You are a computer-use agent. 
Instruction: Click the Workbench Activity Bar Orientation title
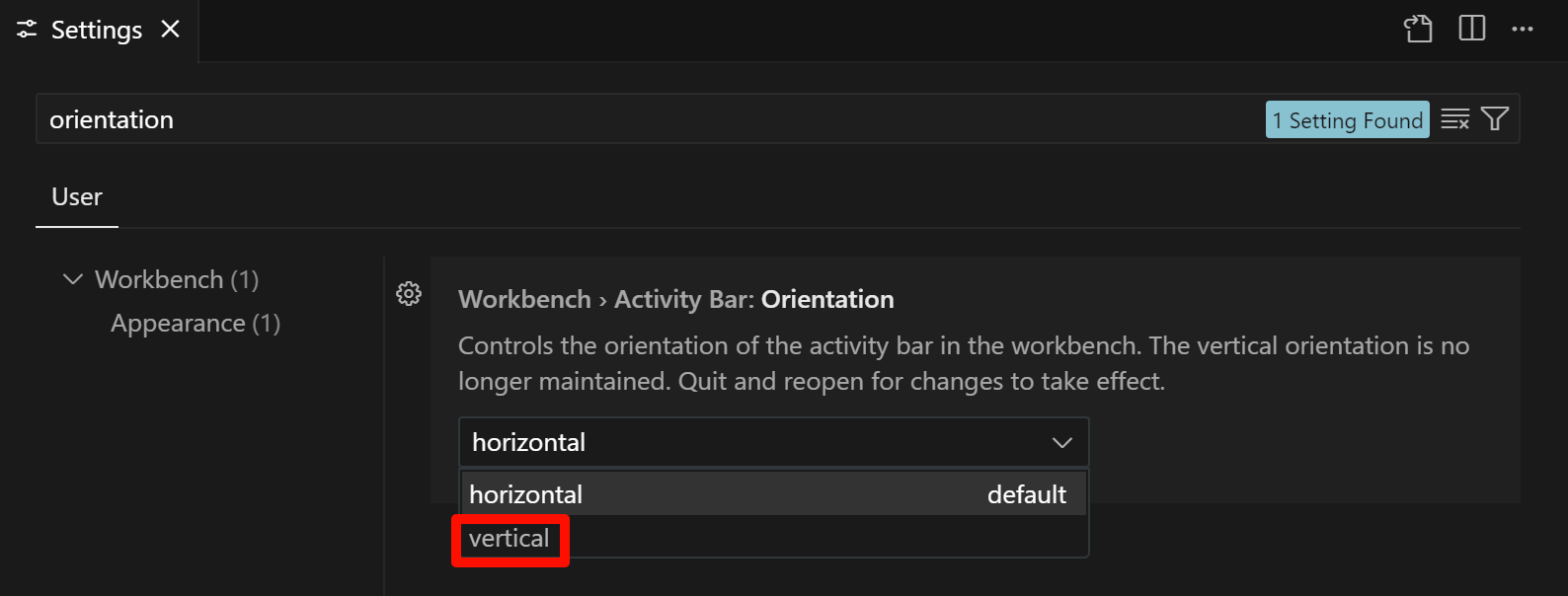[676, 299]
